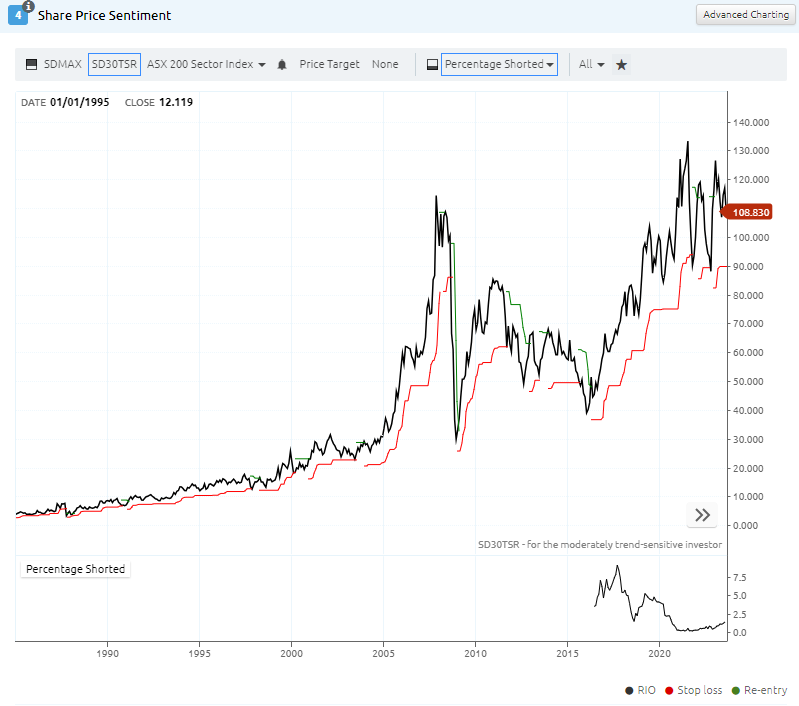
Task: Click the lower panel icon before Percentage Shorted
Action: coord(432,64)
